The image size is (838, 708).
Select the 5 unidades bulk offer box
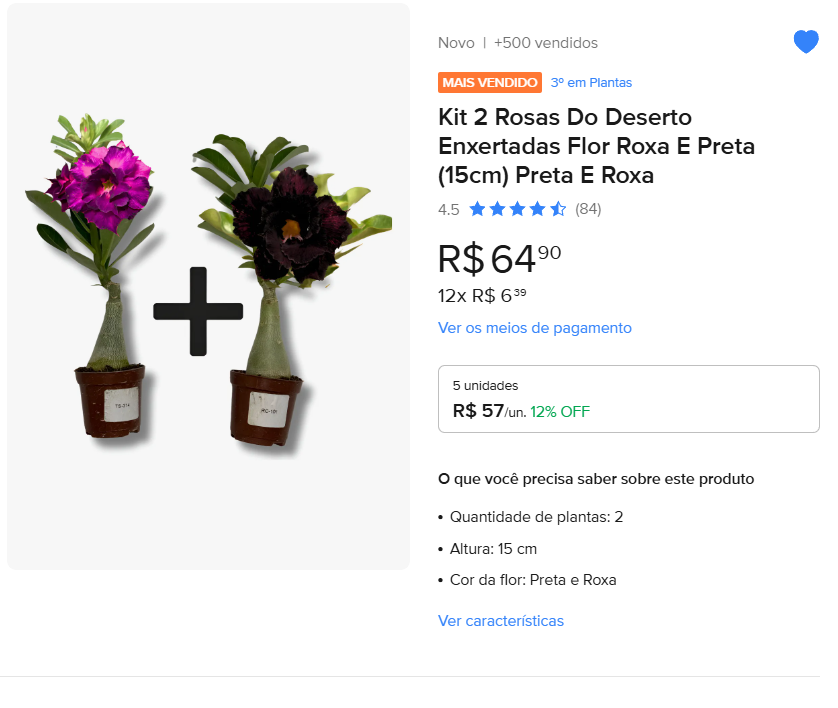click(628, 399)
